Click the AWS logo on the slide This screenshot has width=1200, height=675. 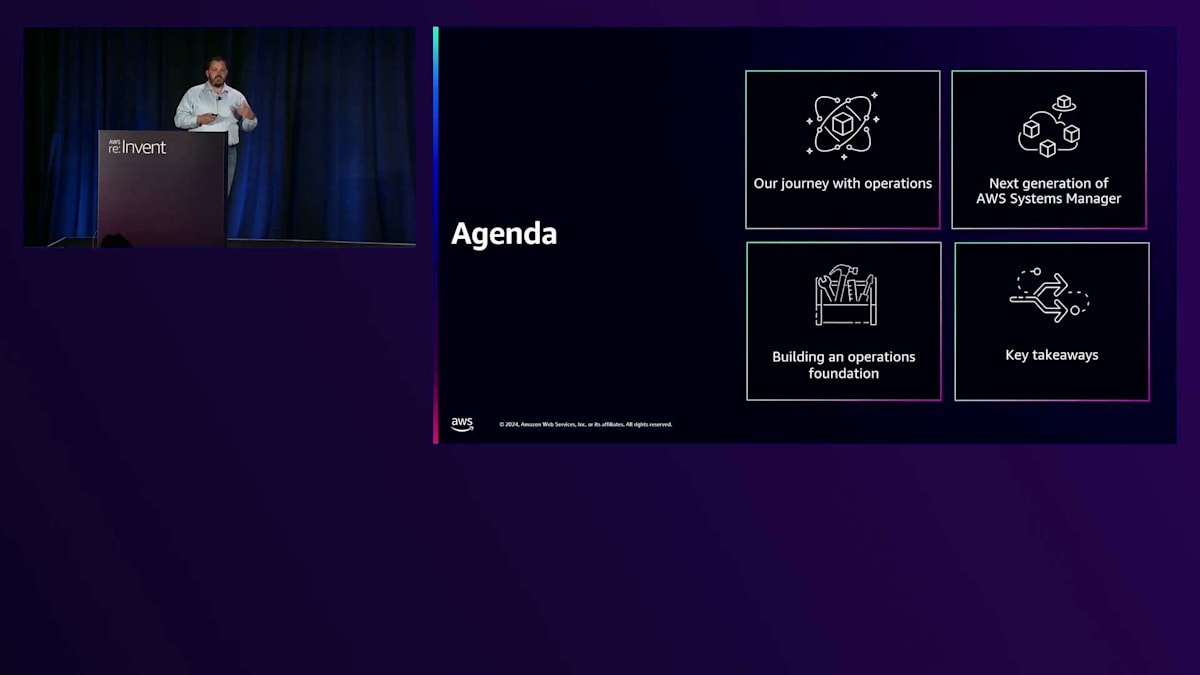coord(462,424)
